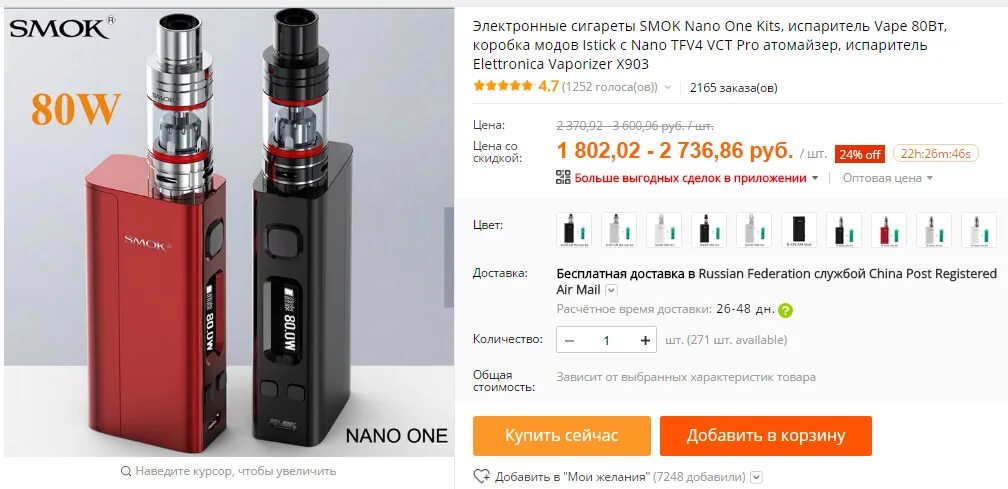Expand the China Post shipping method dropdown
This screenshot has width=1008, height=489.
click(611, 290)
